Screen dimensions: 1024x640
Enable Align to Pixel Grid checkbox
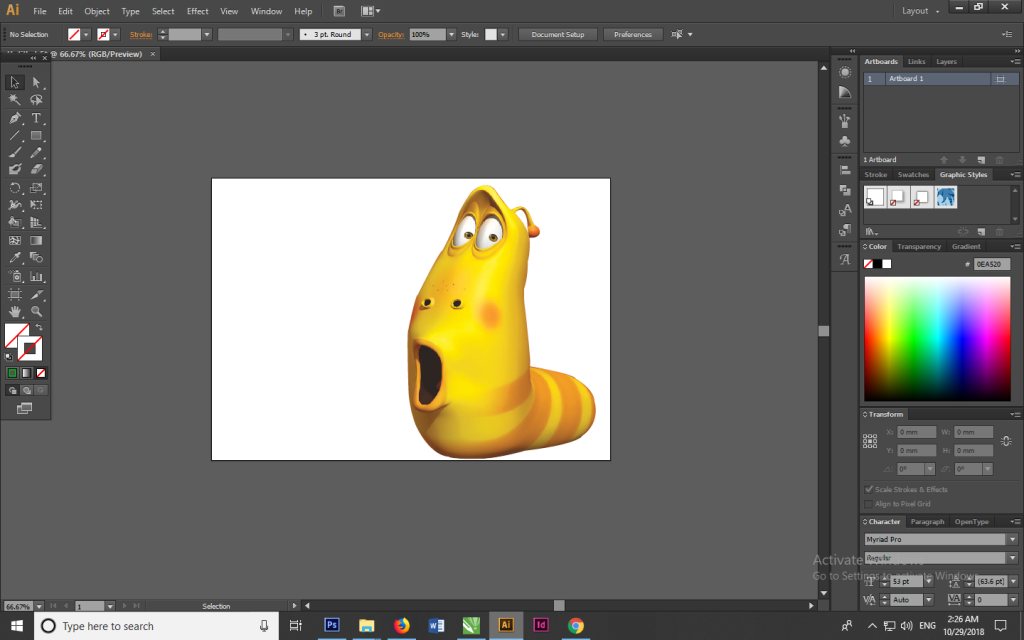tap(868, 504)
